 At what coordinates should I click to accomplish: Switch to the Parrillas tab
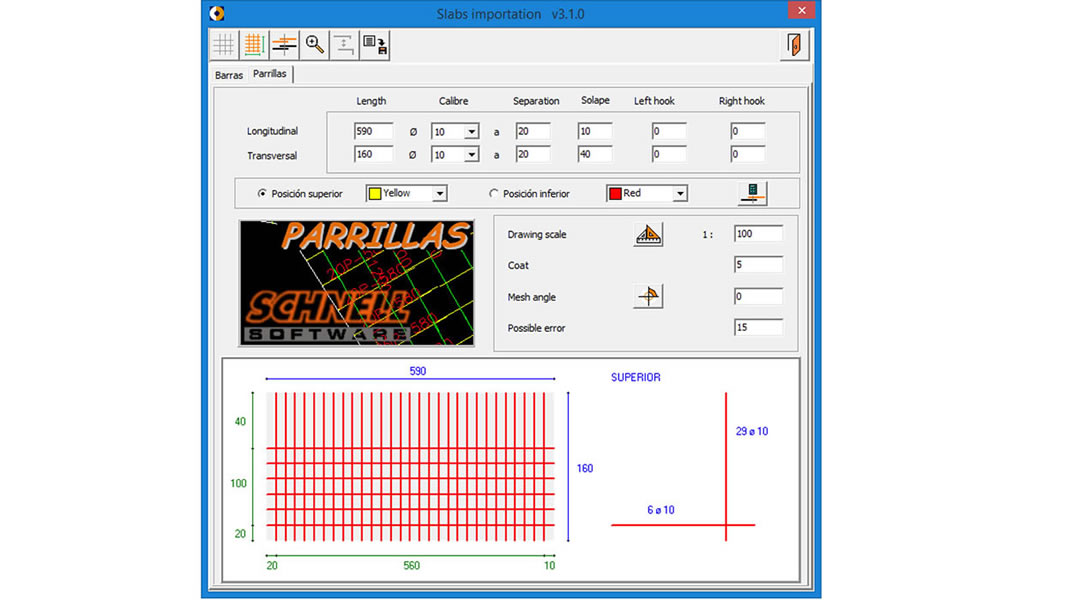270,73
